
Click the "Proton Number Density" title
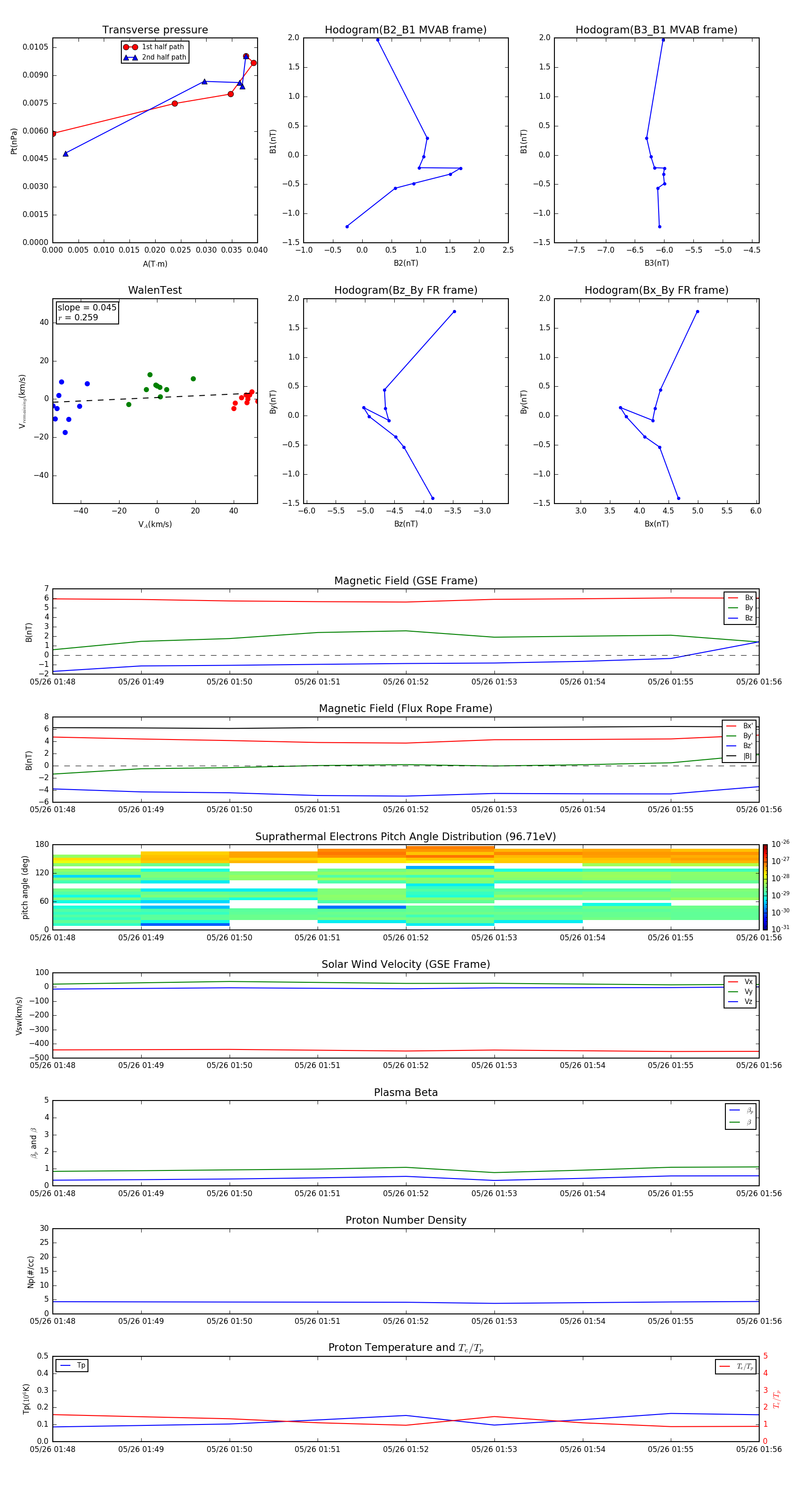(x=406, y=1221)
